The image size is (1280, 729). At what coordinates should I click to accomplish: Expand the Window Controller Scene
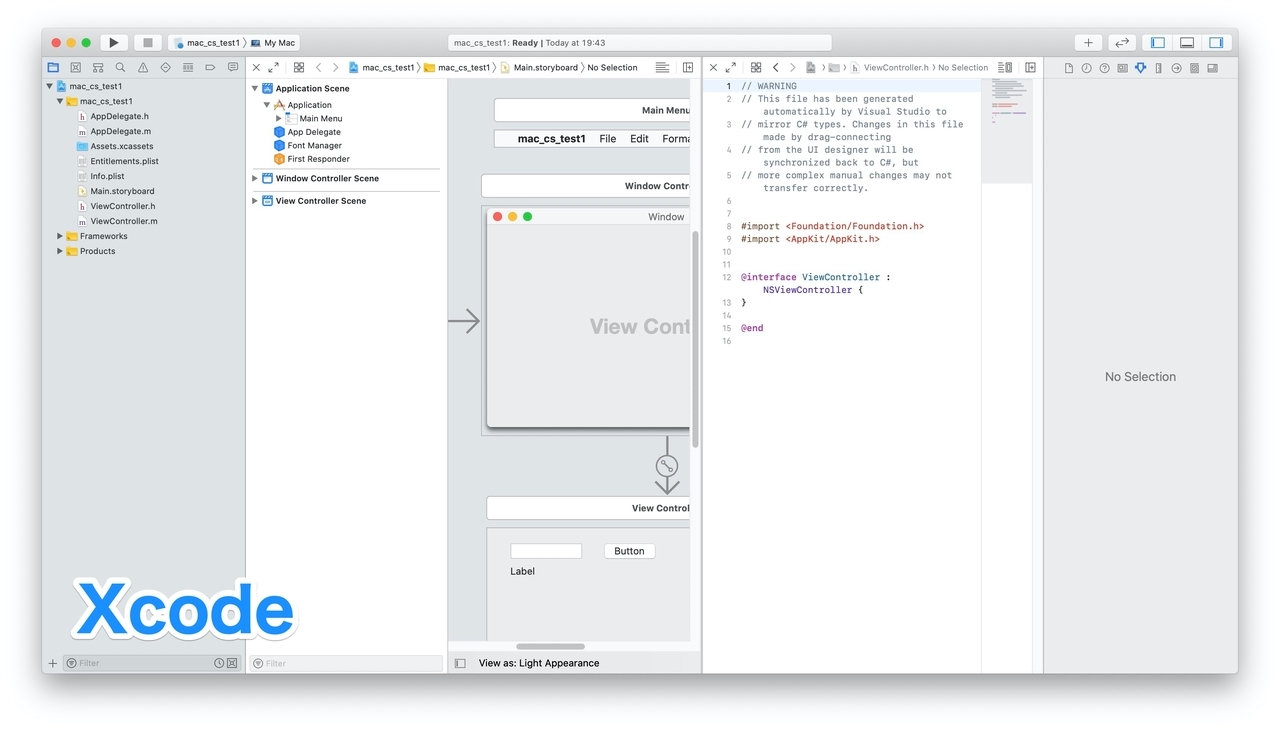point(254,179)
